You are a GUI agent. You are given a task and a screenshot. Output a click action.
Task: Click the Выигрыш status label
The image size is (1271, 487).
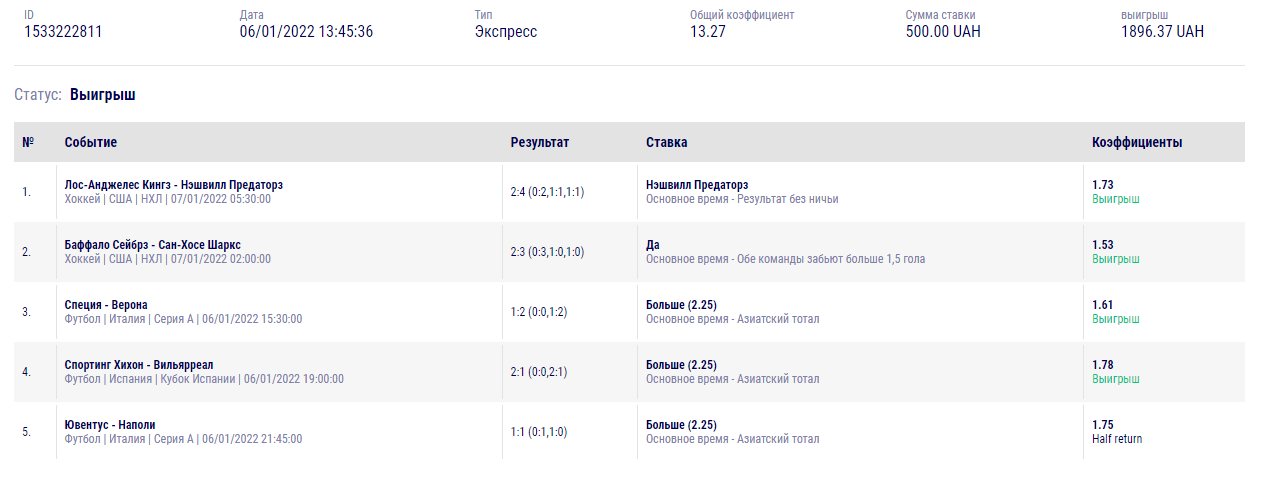tap(102, 95)
